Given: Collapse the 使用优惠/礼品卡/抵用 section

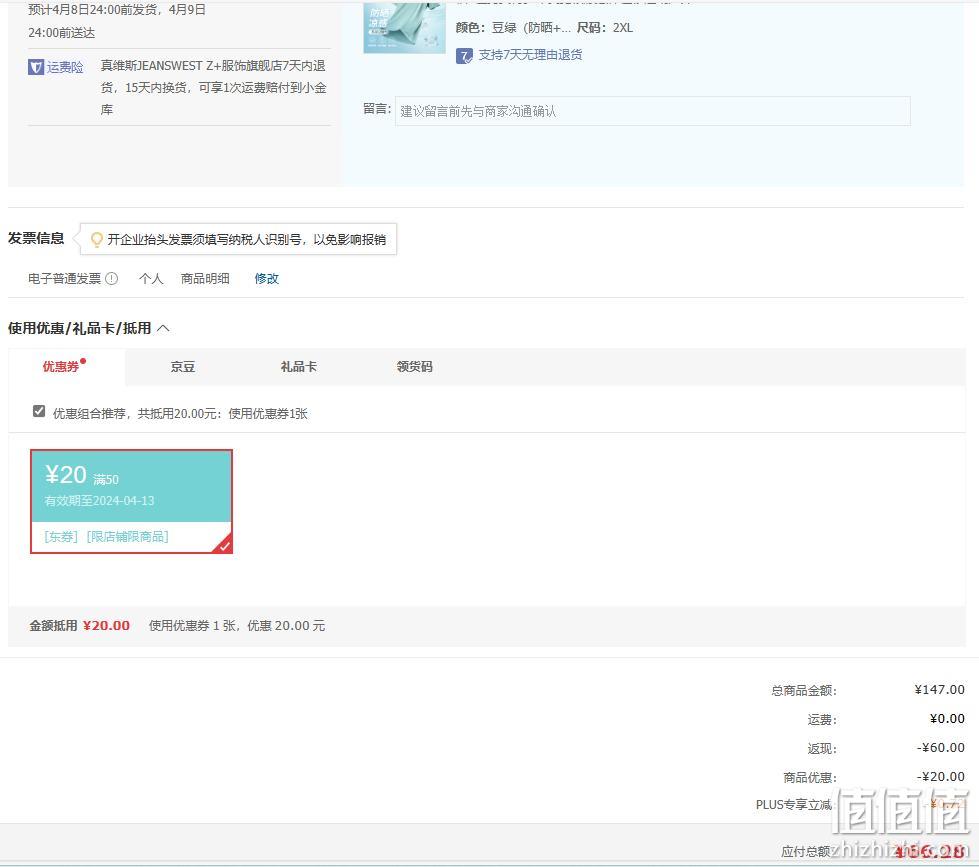Looking at the screenshot, I should 163,328.
